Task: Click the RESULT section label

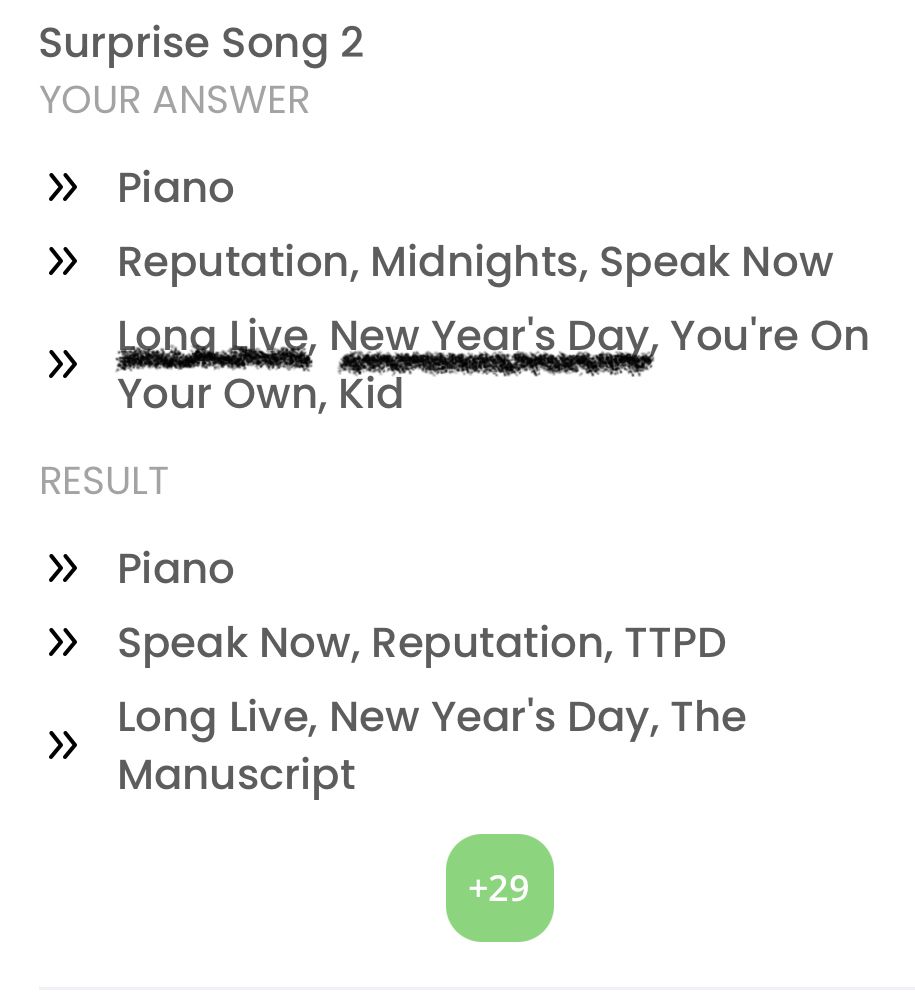Action: (104, 481)
